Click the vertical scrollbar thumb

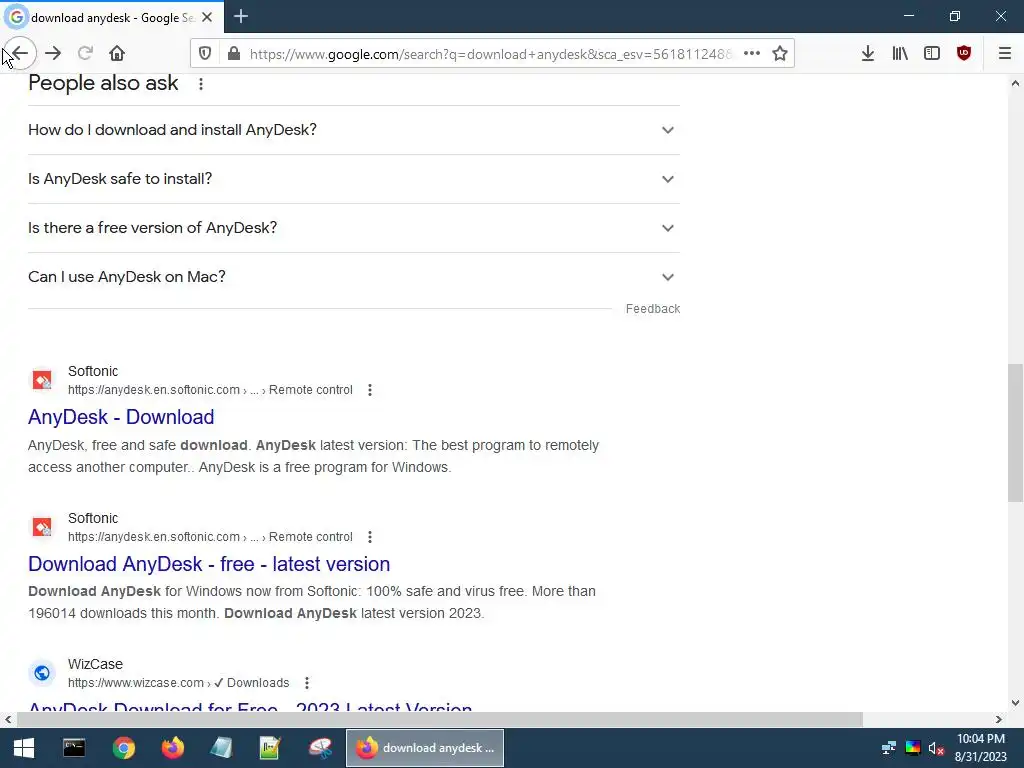[x=1015, y=433]
